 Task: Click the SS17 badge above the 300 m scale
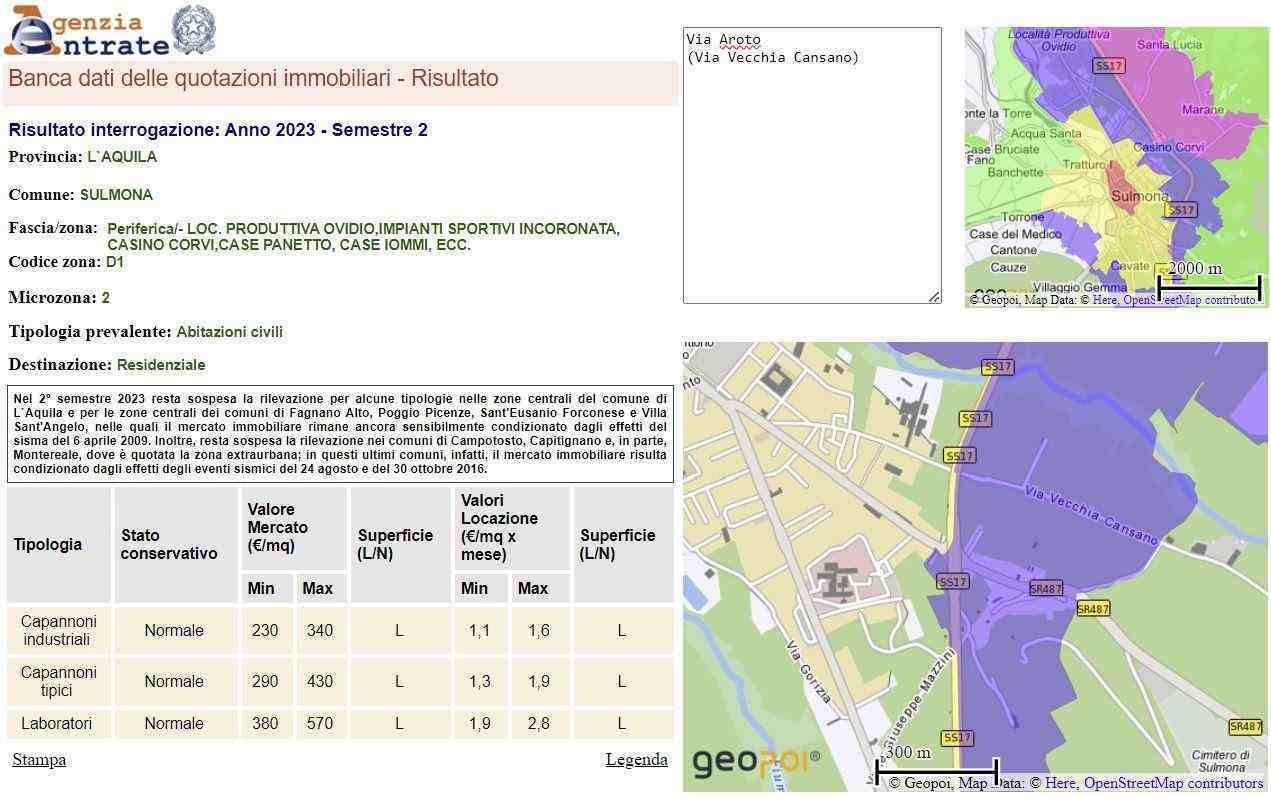tap(957, 738)
